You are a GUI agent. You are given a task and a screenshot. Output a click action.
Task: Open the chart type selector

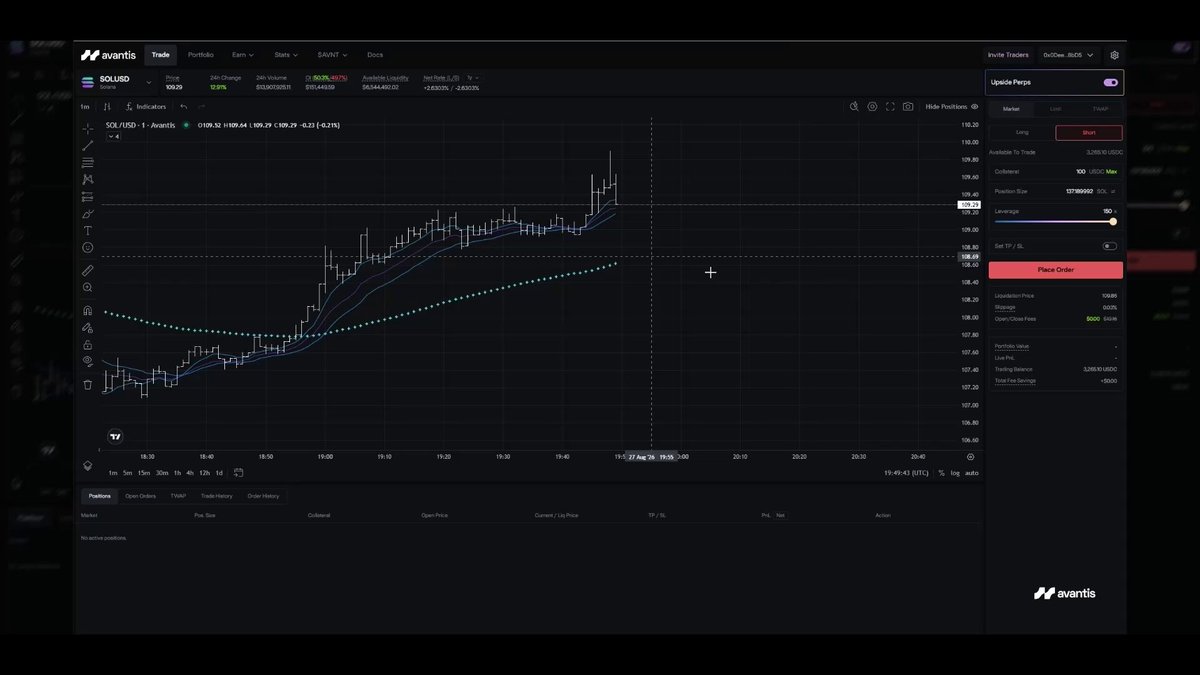point(107,106)
